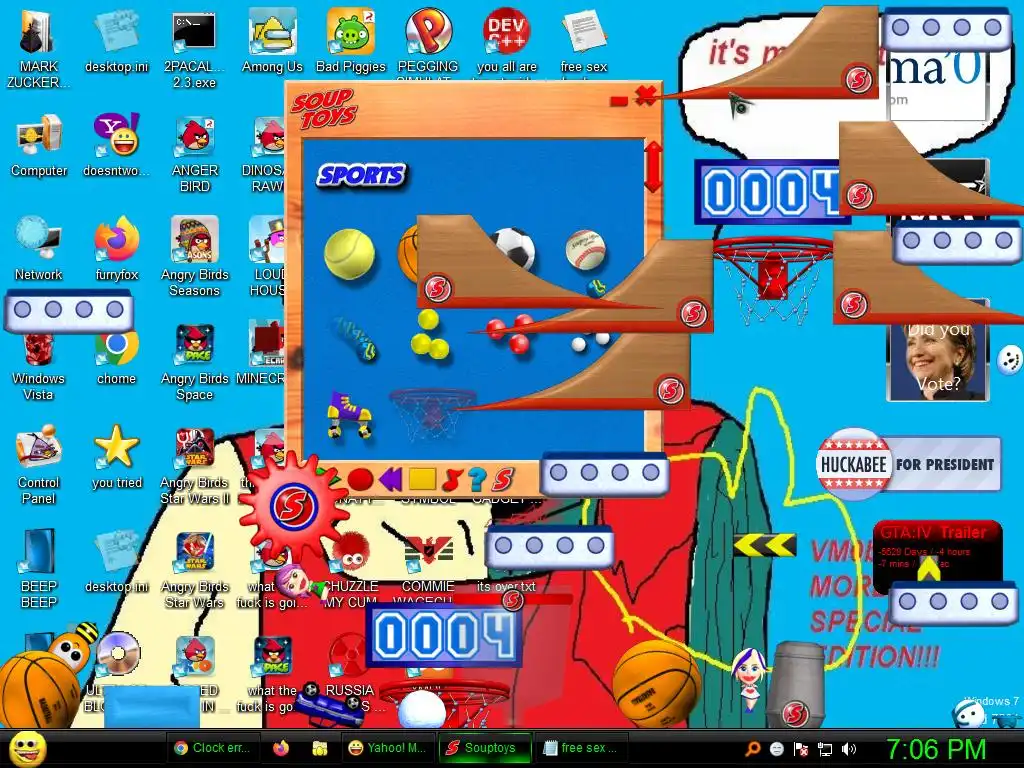Open the folder icon on taskbar

point(319,748)
